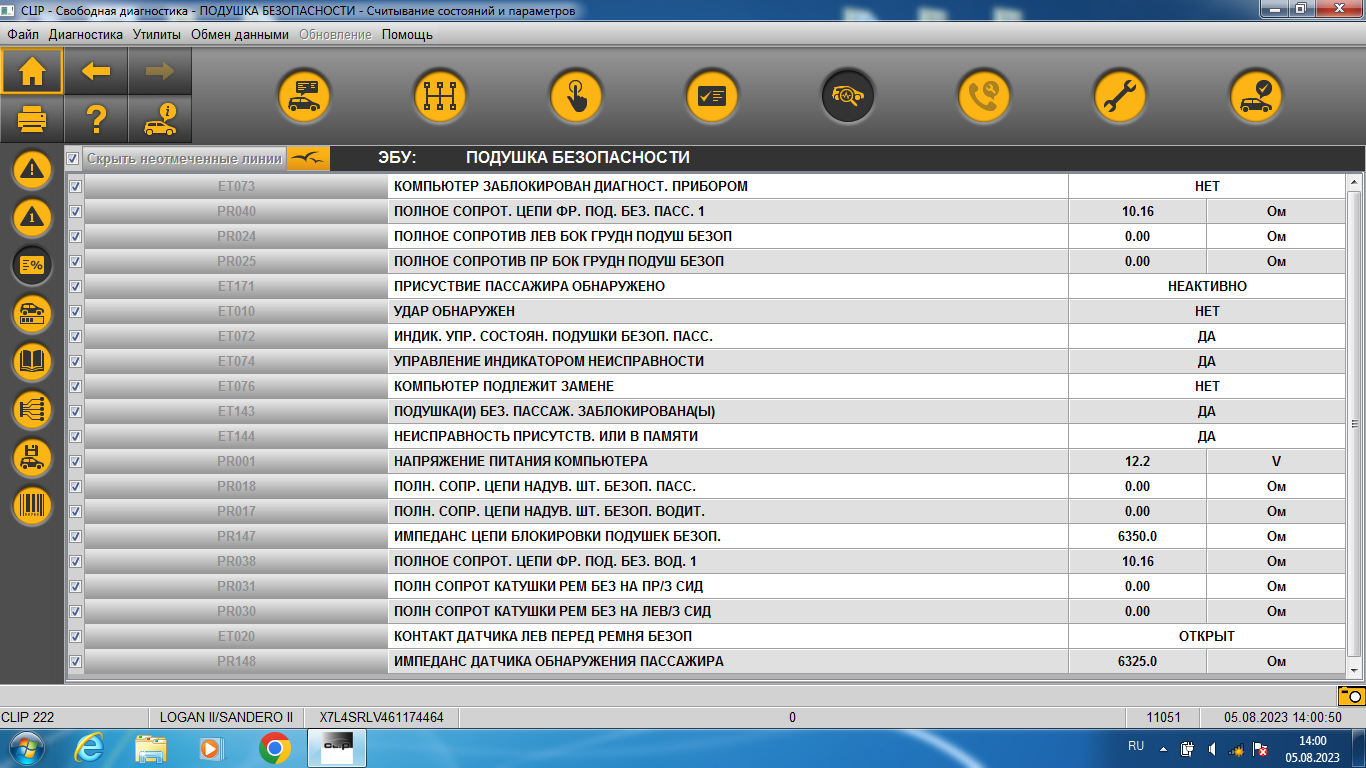Viewport: 1366px width, 768px height.
Task: Click the open book documentation icon
Action: (32, 361)
